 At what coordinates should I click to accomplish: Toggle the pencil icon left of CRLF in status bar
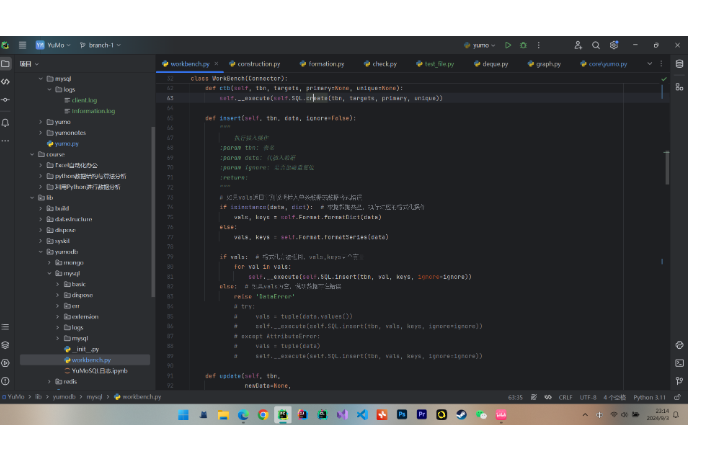click(534, 397)
